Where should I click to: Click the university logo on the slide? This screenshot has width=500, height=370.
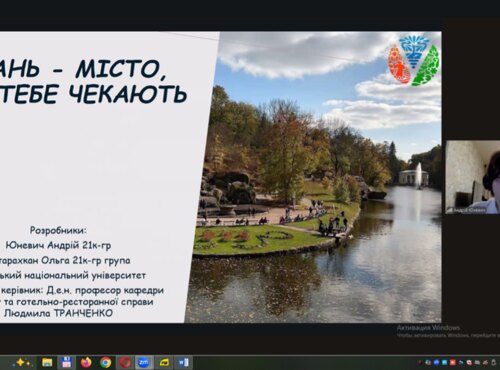click(x=414, y=60)
